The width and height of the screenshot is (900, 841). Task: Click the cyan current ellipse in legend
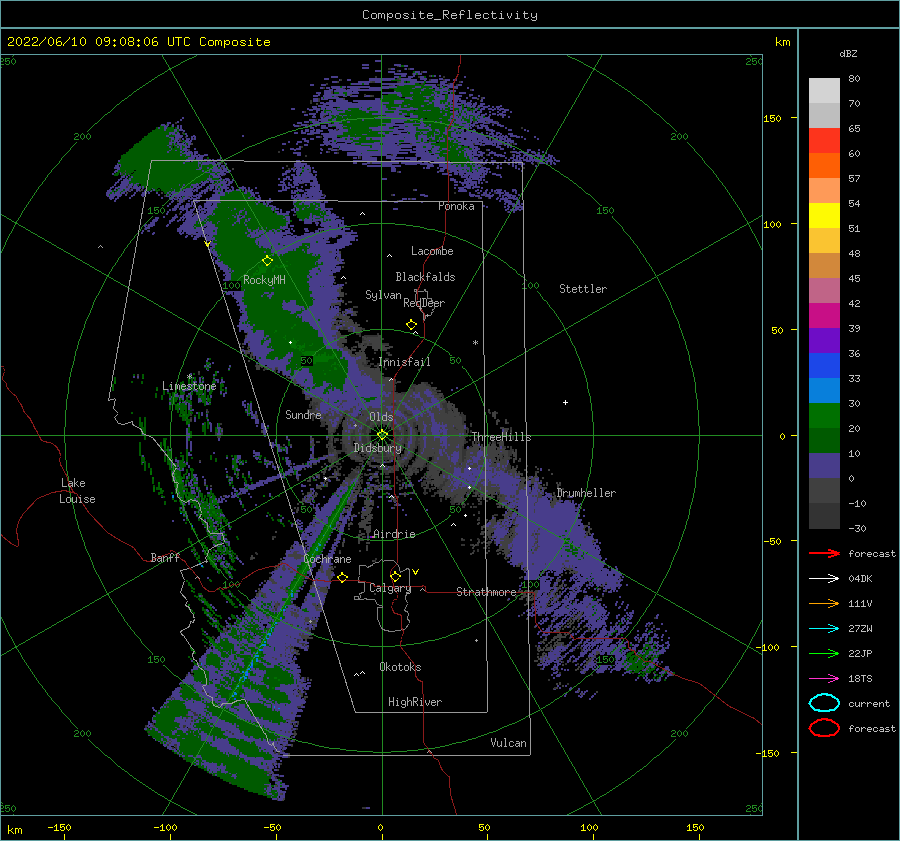pyautogui.click(x=824, y=703)
